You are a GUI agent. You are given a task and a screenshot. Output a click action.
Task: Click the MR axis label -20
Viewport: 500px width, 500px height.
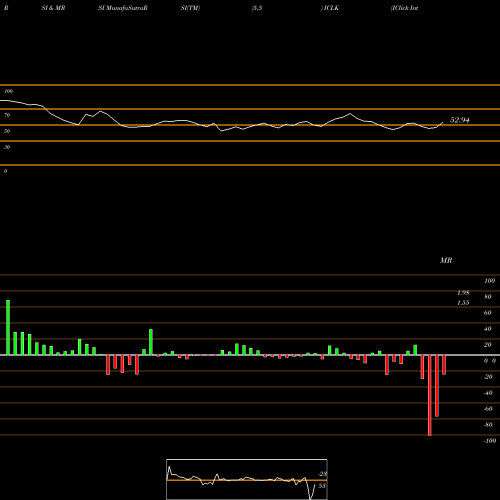click(x=488, y=377)
